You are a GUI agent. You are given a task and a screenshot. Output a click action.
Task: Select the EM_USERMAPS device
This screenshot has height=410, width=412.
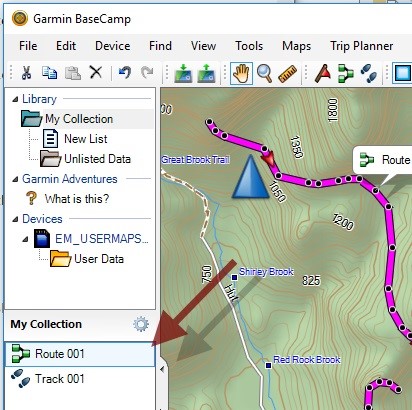102,239
